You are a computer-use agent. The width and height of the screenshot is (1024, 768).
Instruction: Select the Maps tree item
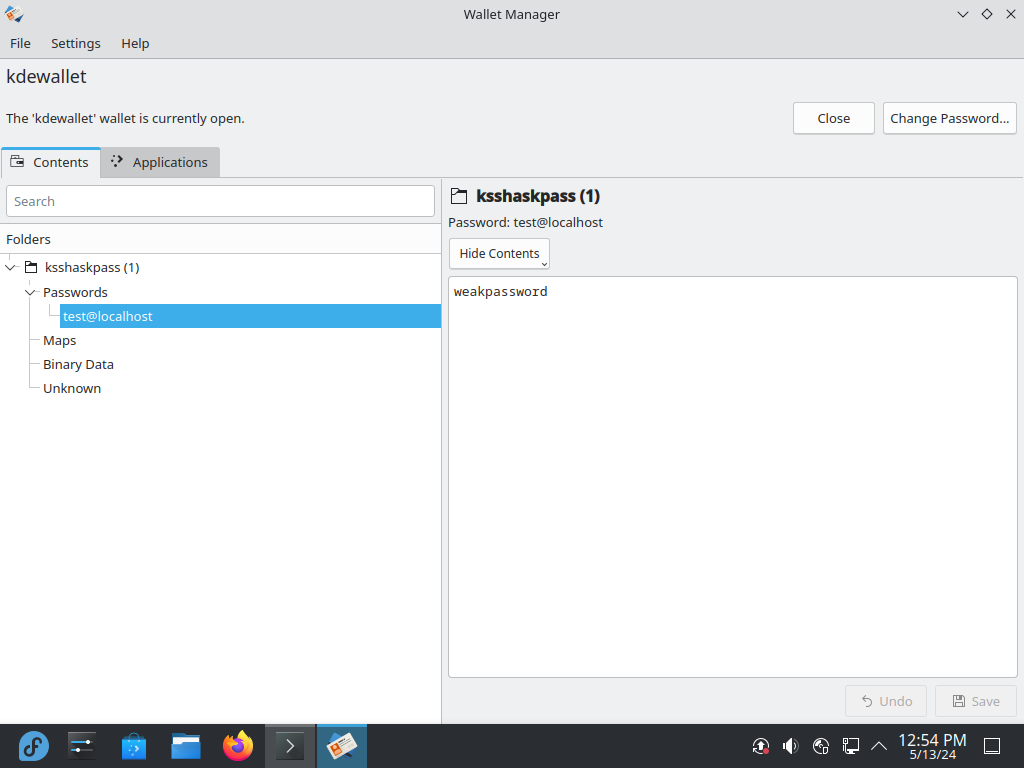pyautogui.click(x=59, y=340)
